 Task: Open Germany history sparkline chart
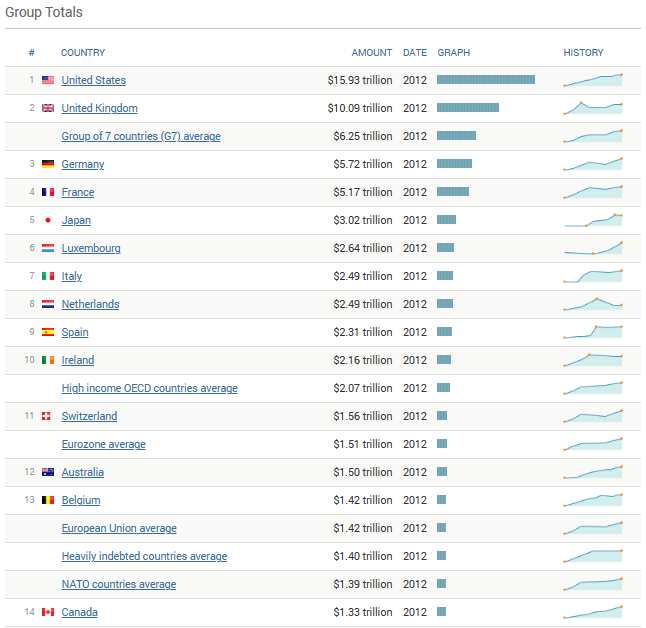coord(593,164)
